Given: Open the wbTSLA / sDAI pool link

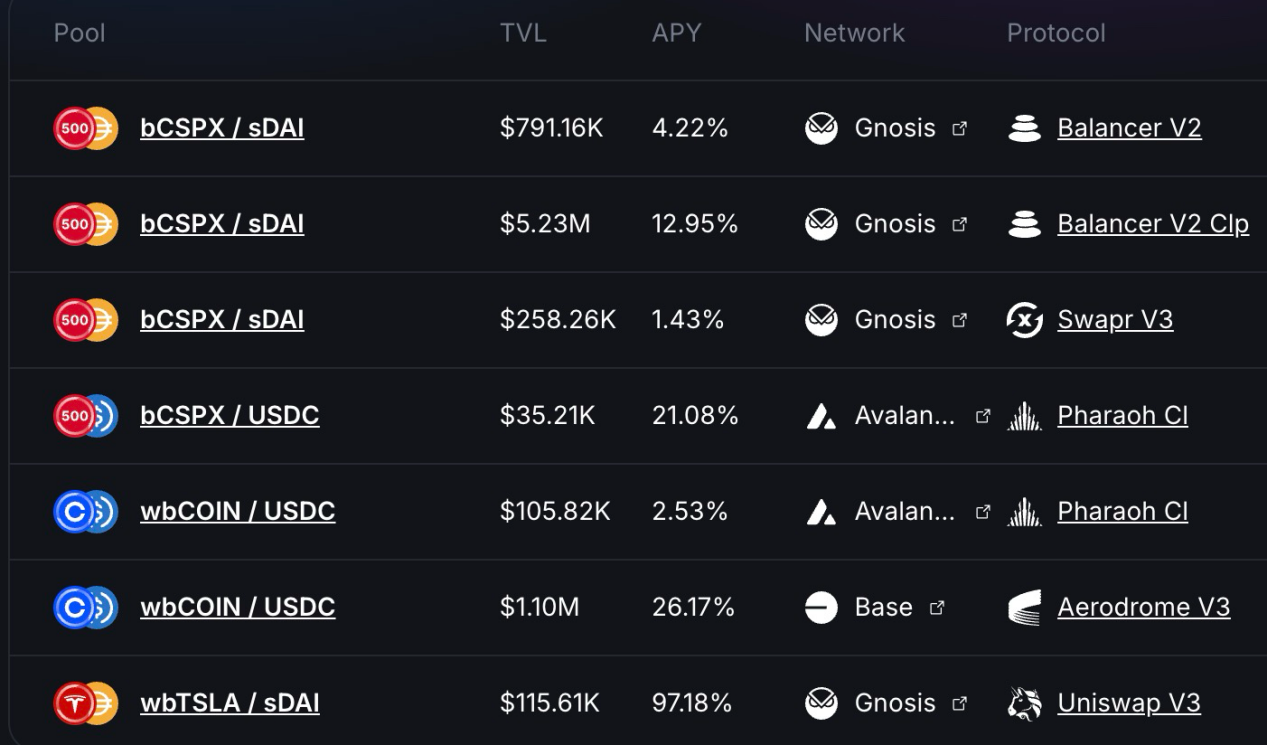Looking at the screenshot, I should tap(230, 703).
